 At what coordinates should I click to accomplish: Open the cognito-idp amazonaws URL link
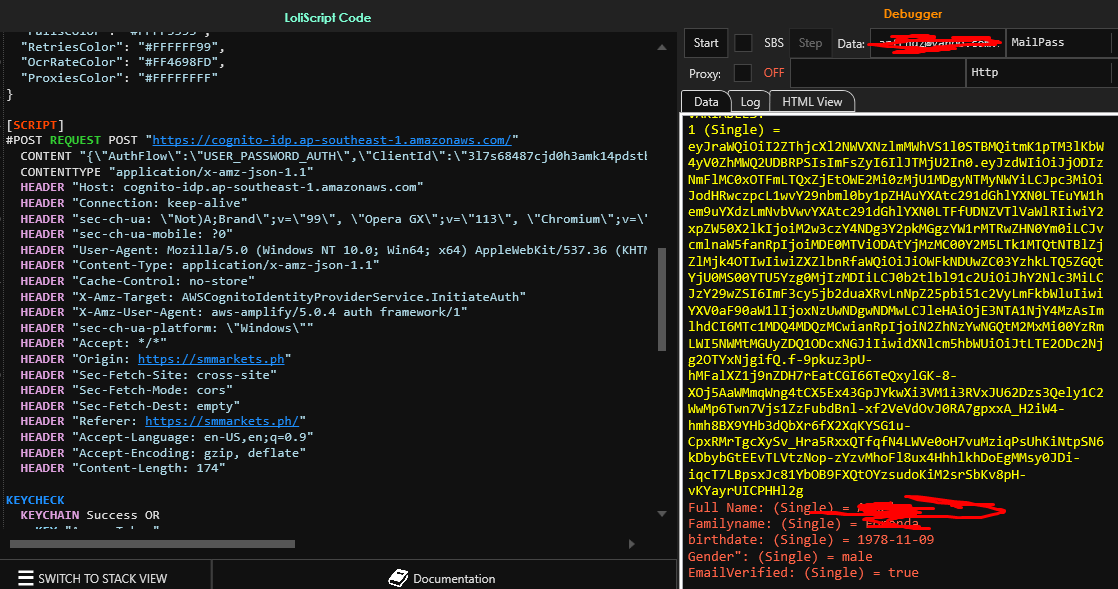[x=332, y=140]
